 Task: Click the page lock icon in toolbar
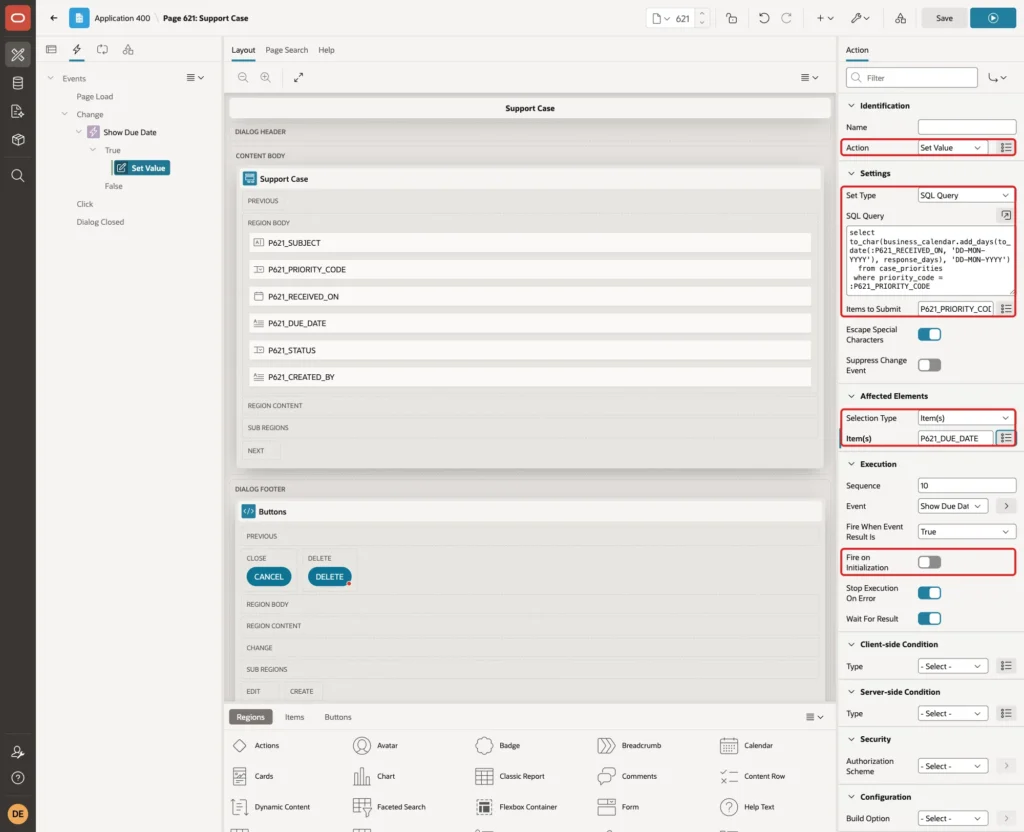(x=731, y=18)
